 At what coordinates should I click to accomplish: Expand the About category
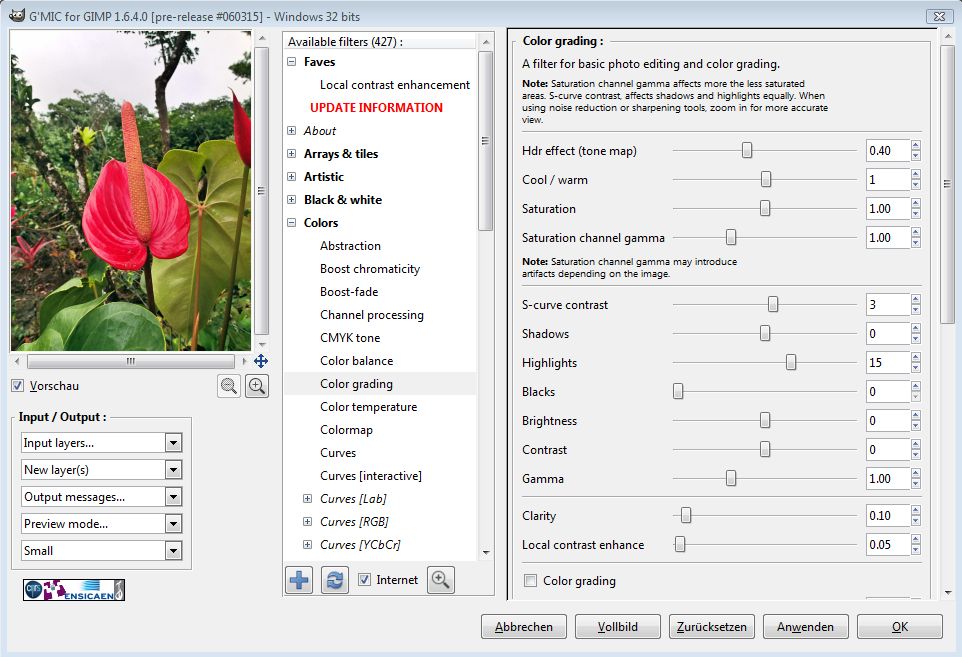click(292, 131)
